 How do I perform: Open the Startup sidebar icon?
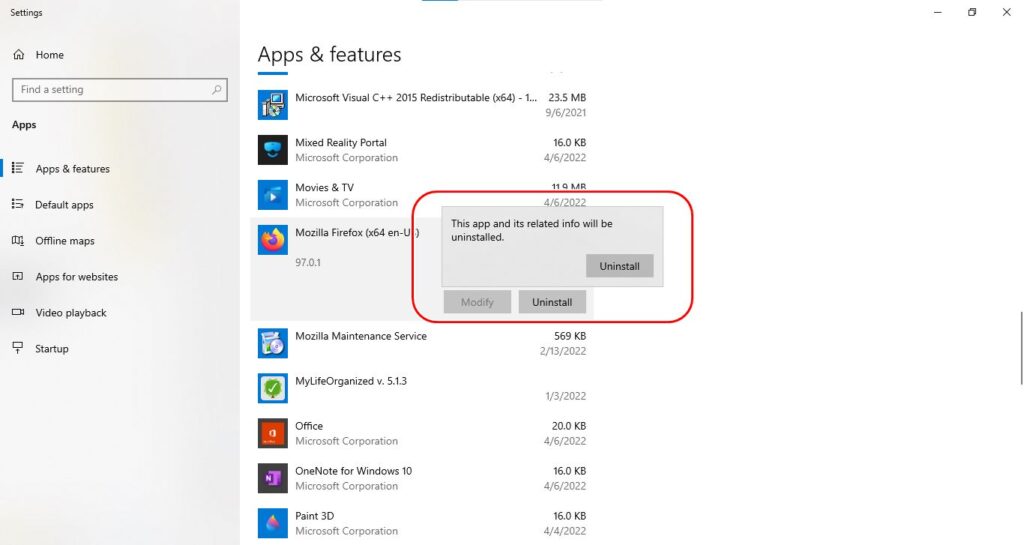tap(18, 348)
